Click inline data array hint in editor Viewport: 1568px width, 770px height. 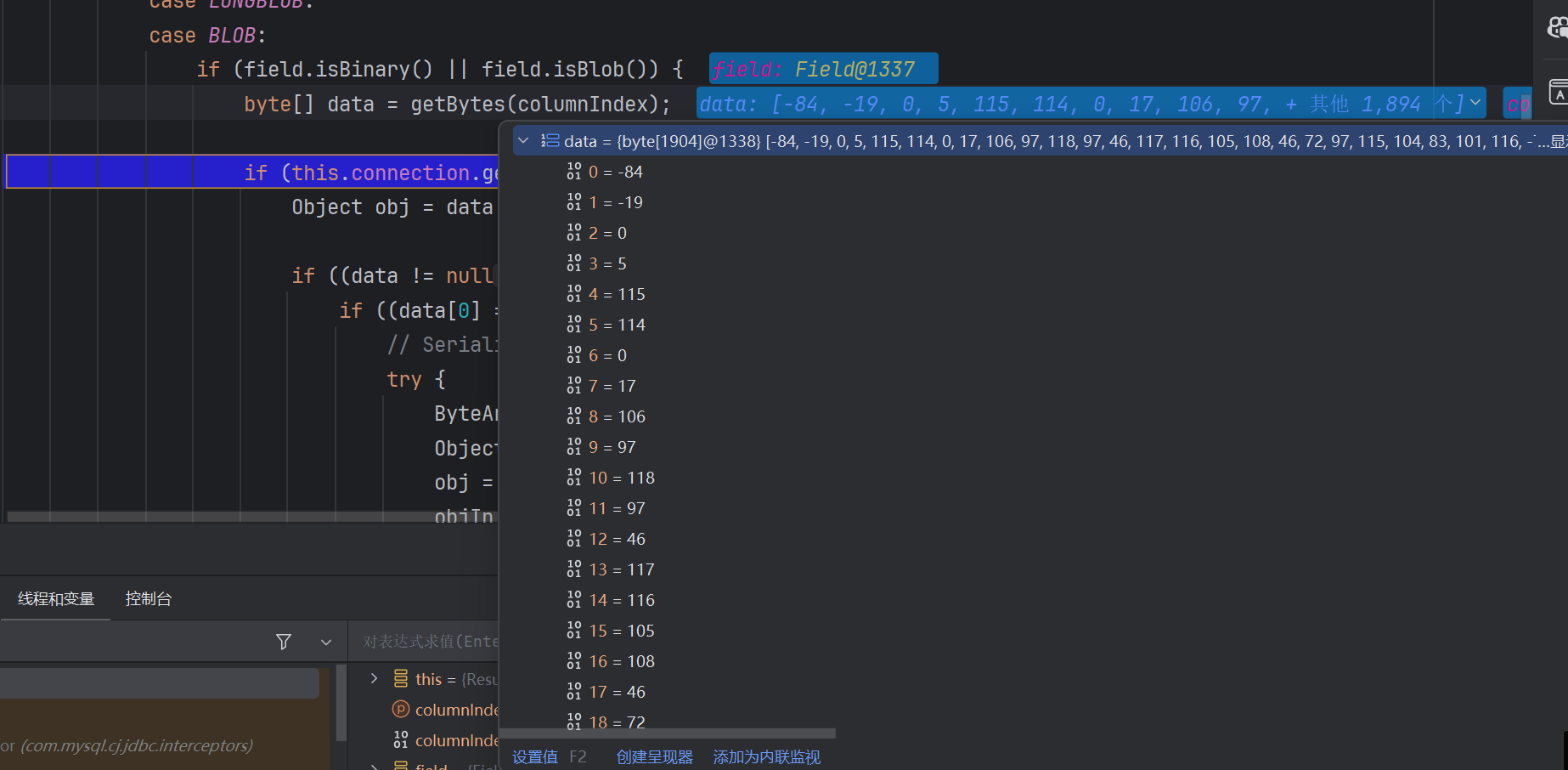[1091, 104]
